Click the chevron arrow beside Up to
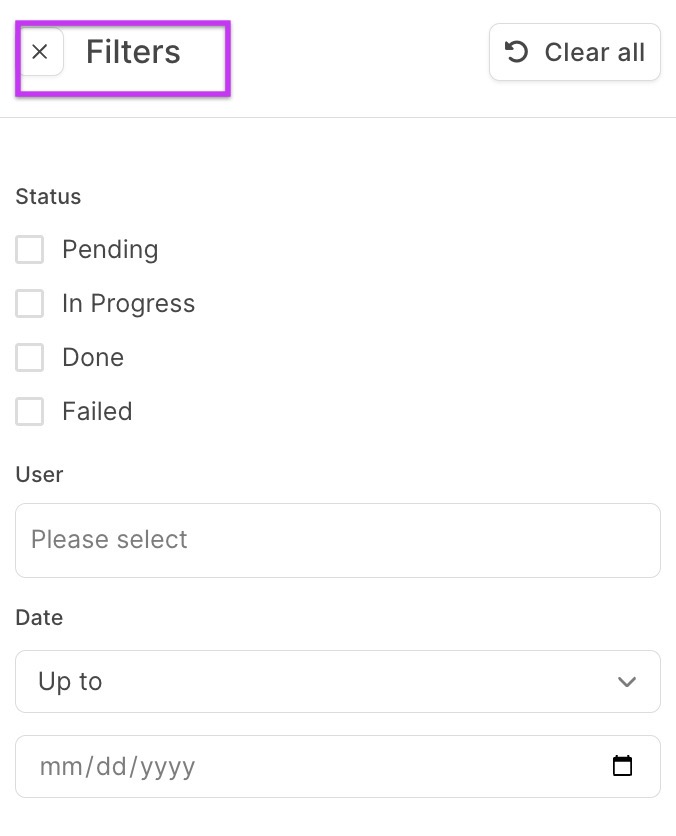Screen dimensions: 676x836 627,682
